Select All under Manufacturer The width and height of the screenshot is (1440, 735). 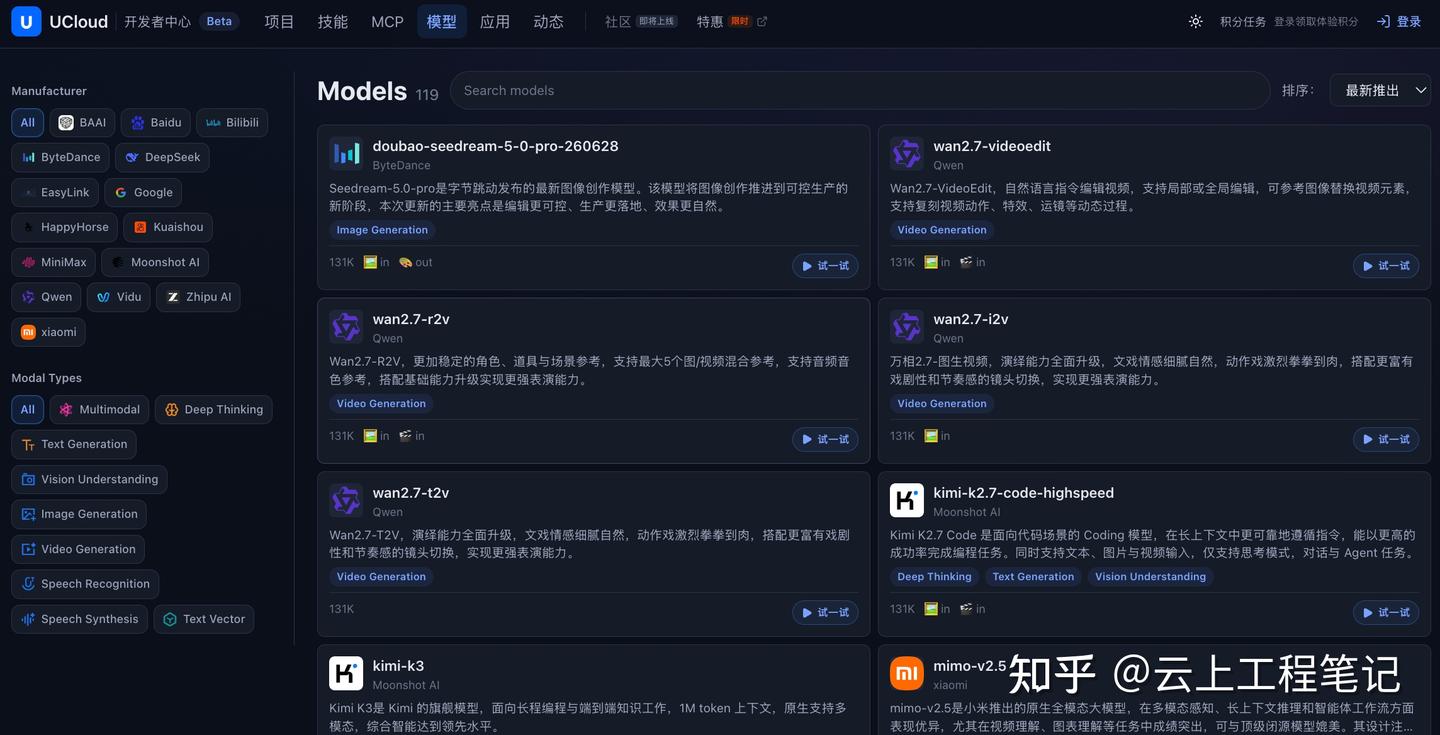pos(27,123)
